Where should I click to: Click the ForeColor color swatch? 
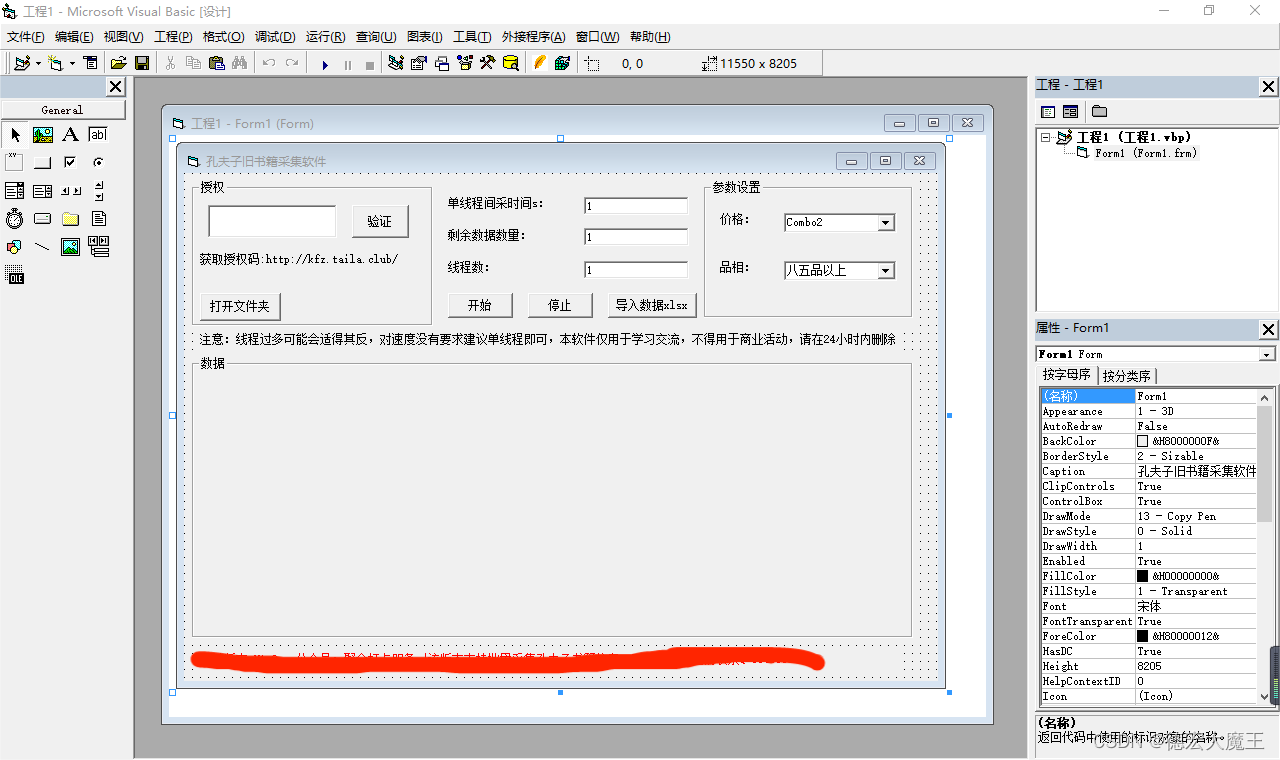click(1143, 636)
